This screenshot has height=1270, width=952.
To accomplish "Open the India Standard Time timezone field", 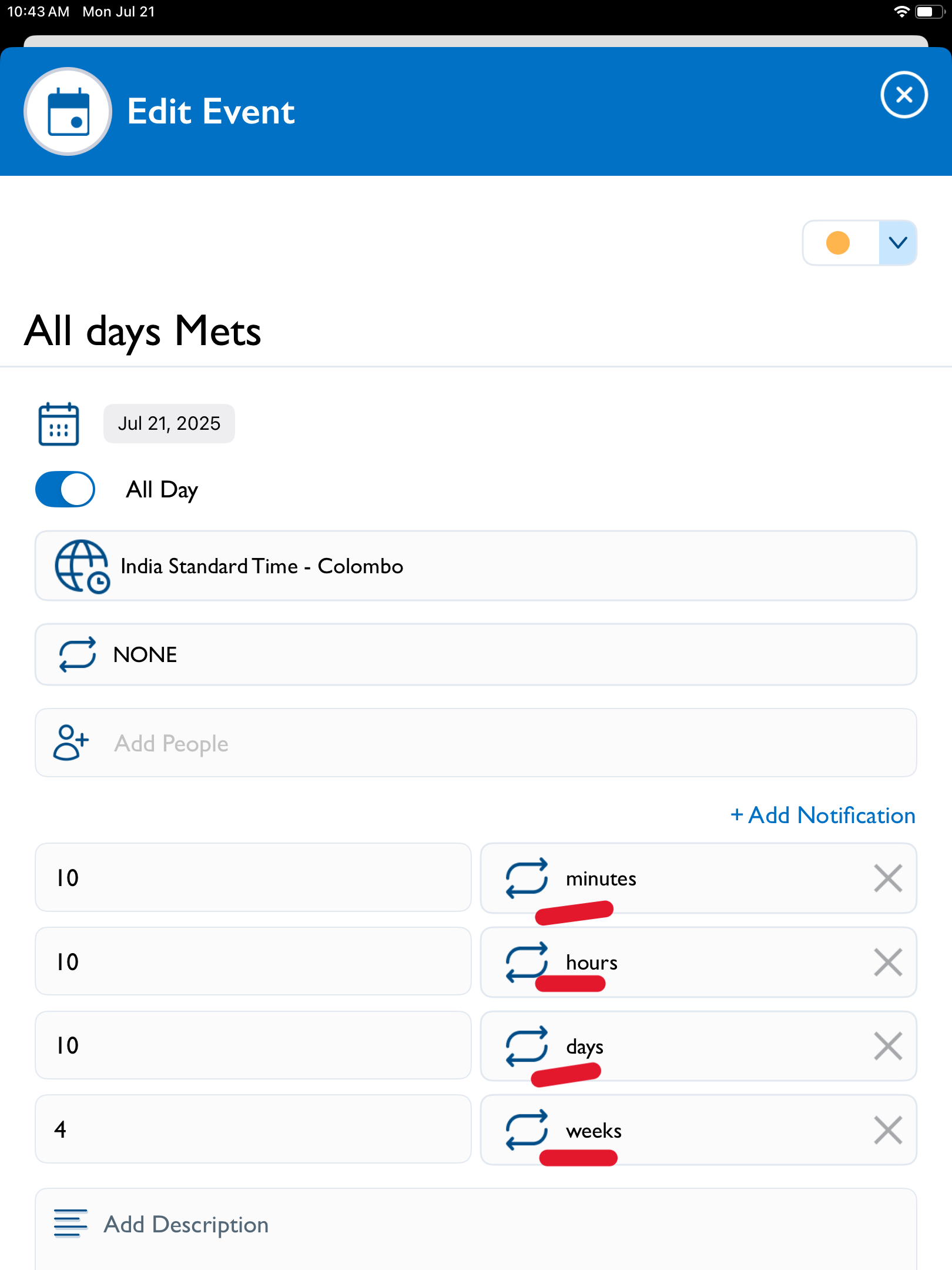I will tap(476, 566).
